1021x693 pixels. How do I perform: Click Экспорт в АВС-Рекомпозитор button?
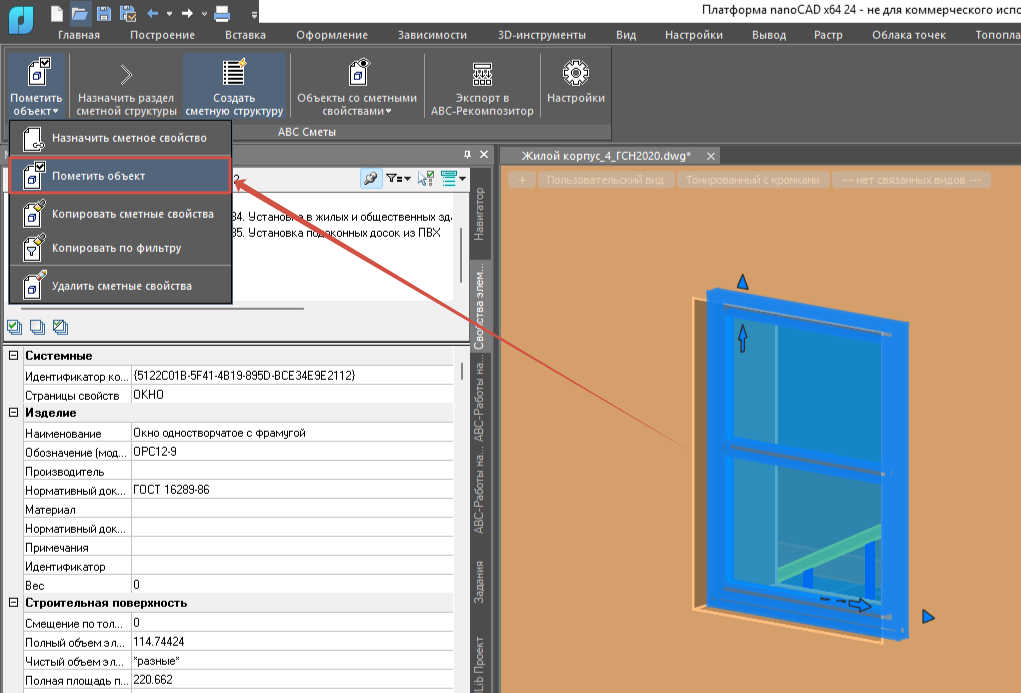[x=482, y=87]
